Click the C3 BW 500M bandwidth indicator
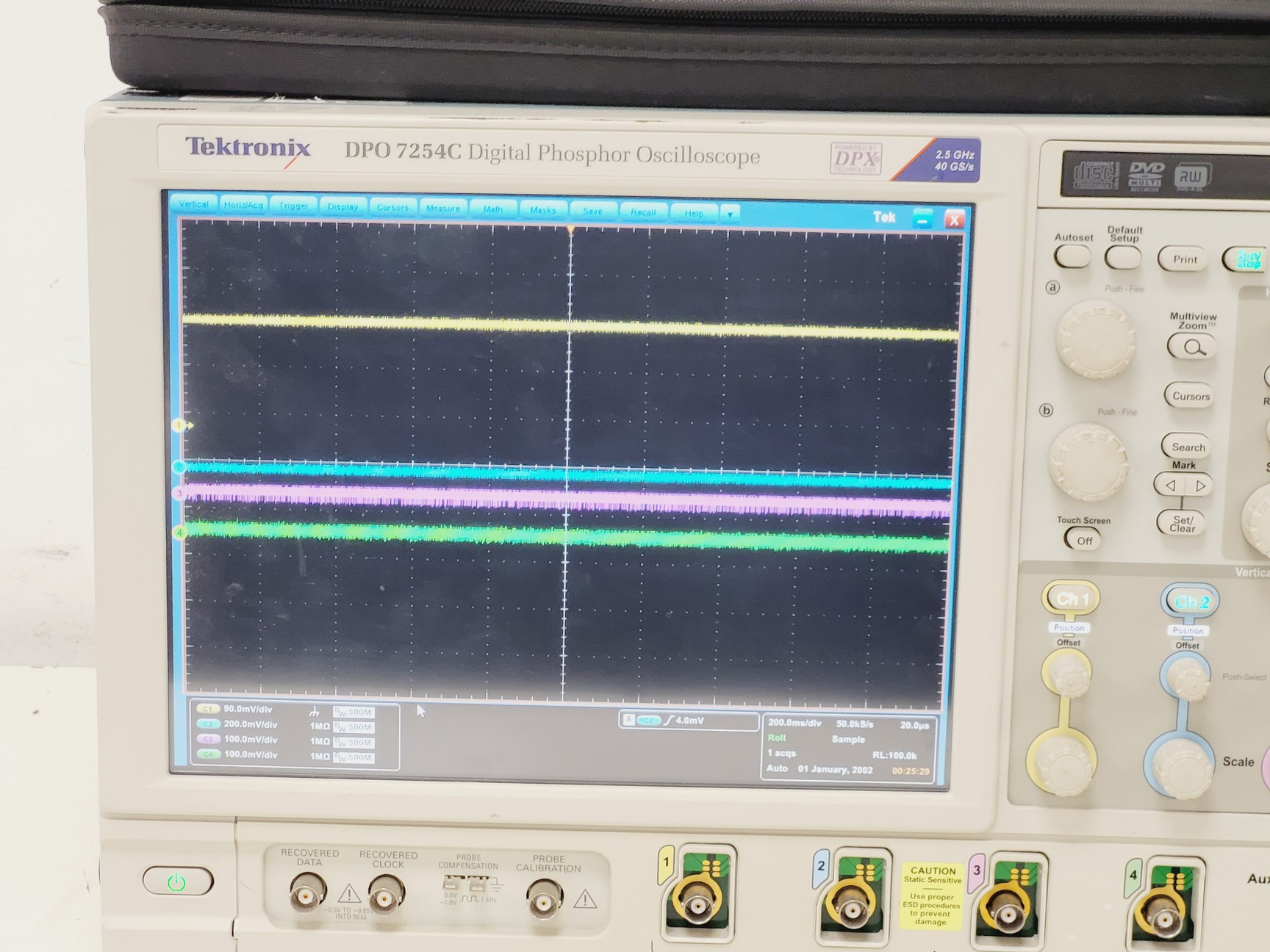 pyautogui.click(x=354, y=743)
